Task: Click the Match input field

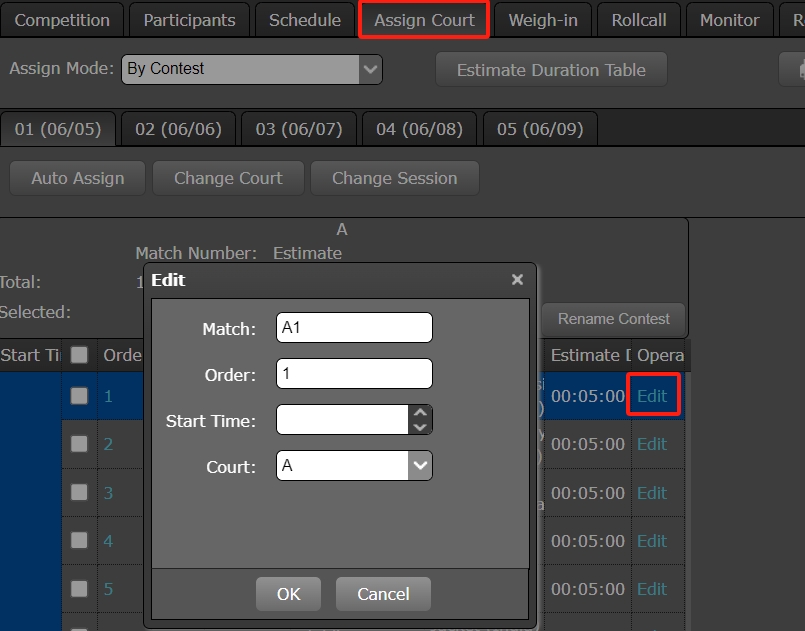Action: pyautogui.click(x=354, y=328)
